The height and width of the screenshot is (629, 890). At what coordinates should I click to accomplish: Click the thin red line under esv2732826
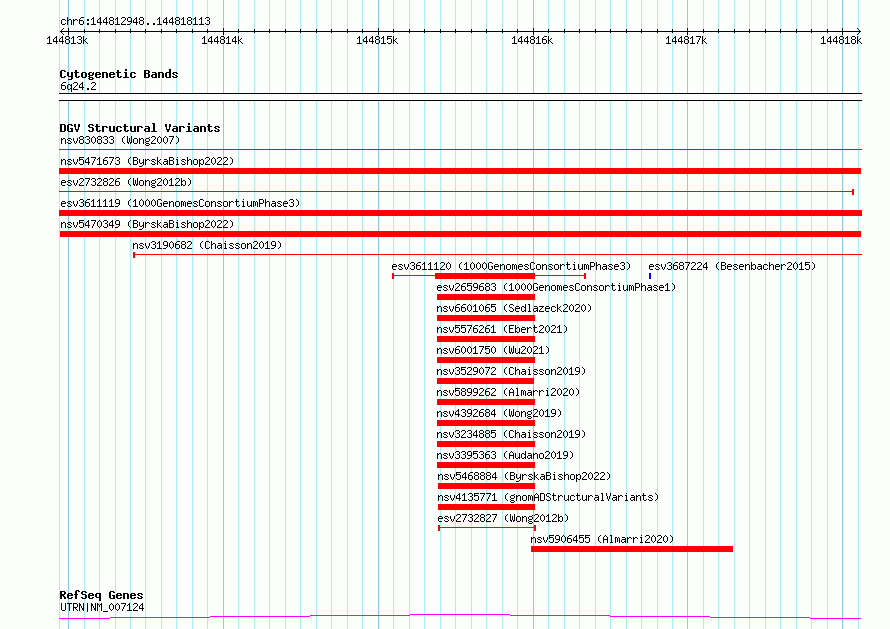457,192
